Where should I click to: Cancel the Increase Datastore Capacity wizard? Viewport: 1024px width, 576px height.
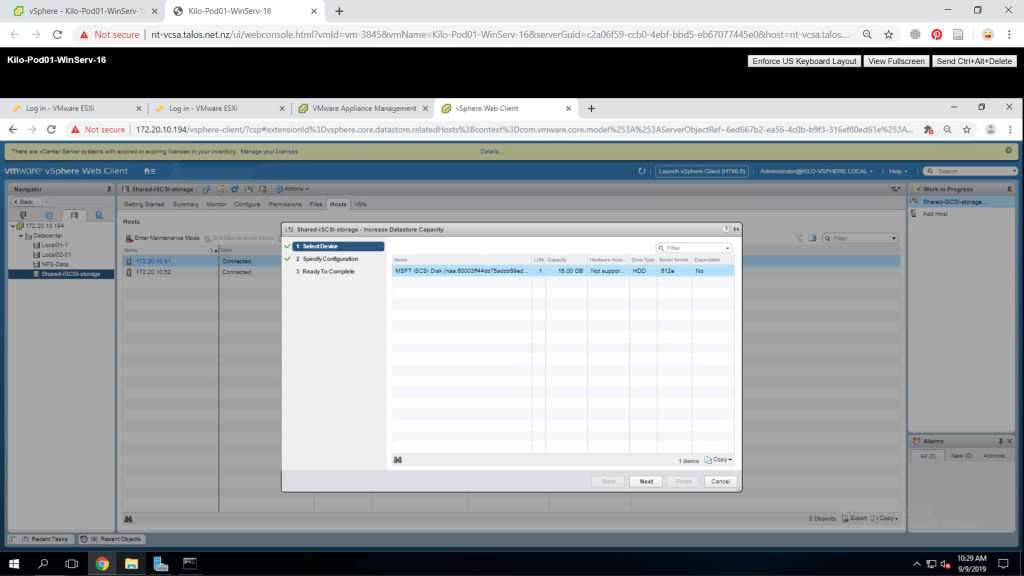coord(719,481)
